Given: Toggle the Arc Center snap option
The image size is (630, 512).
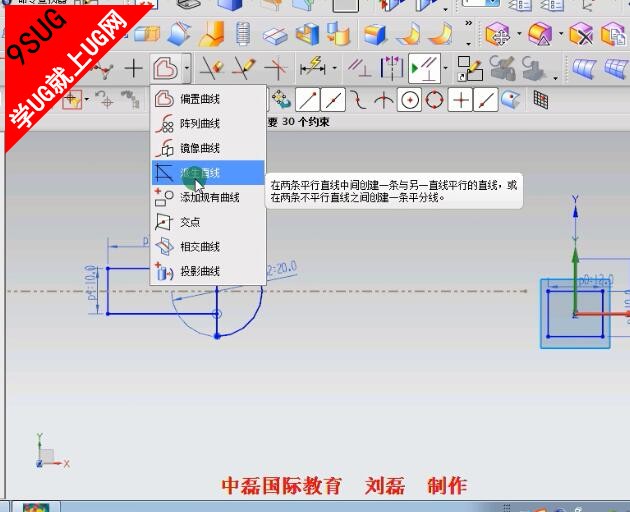Looking at the screenshot, I should (409, 99).
